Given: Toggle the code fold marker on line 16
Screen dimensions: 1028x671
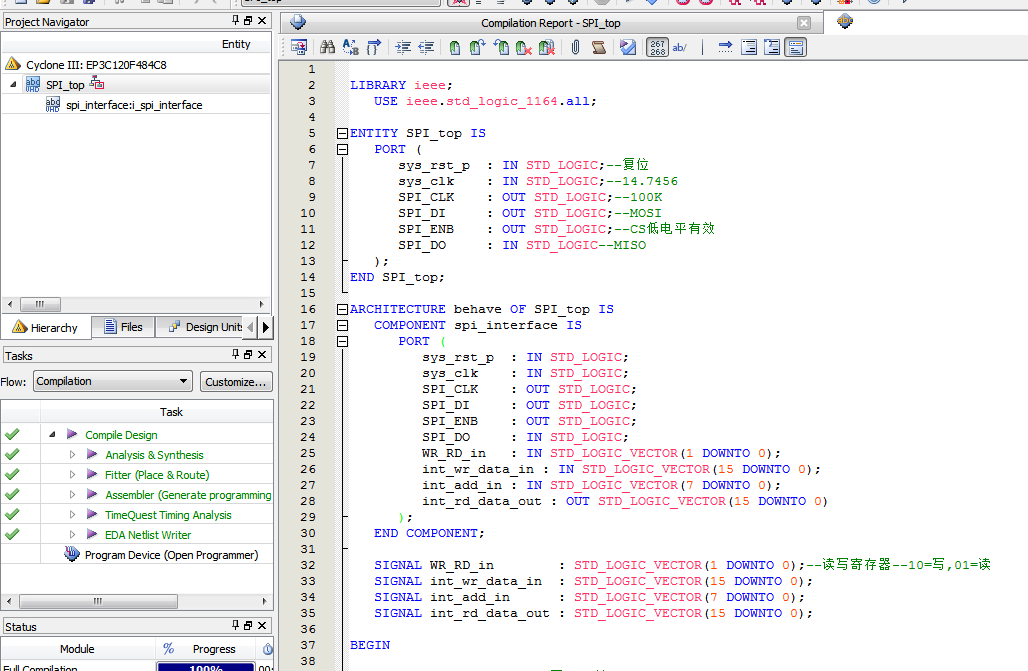Looking at the screenshot, I should pos(343,309).
